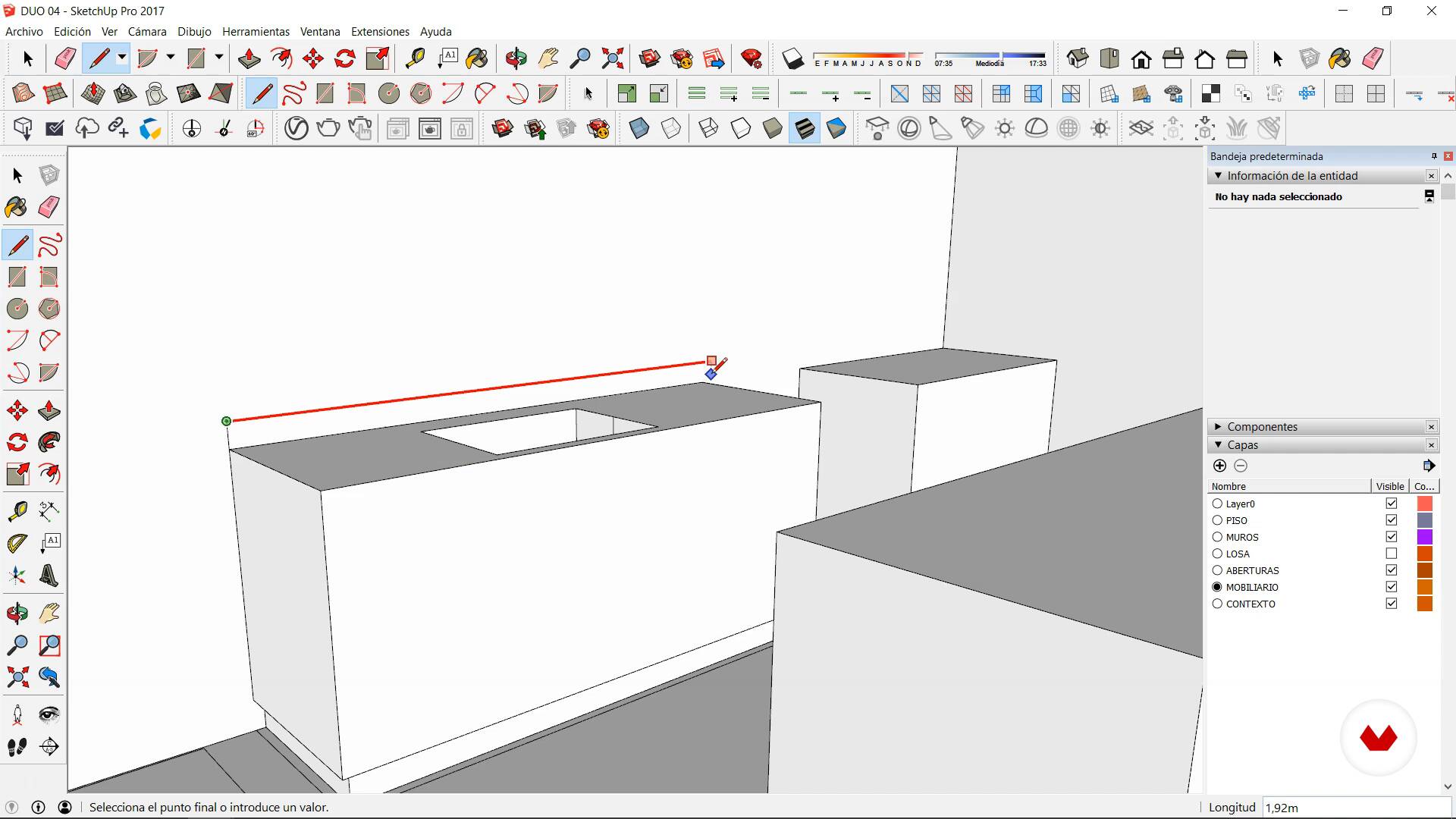Set CONTEXTO as the active layer
Image resolution: width=1456 pixels, height=819 pixels.
tap(1217, 604)
